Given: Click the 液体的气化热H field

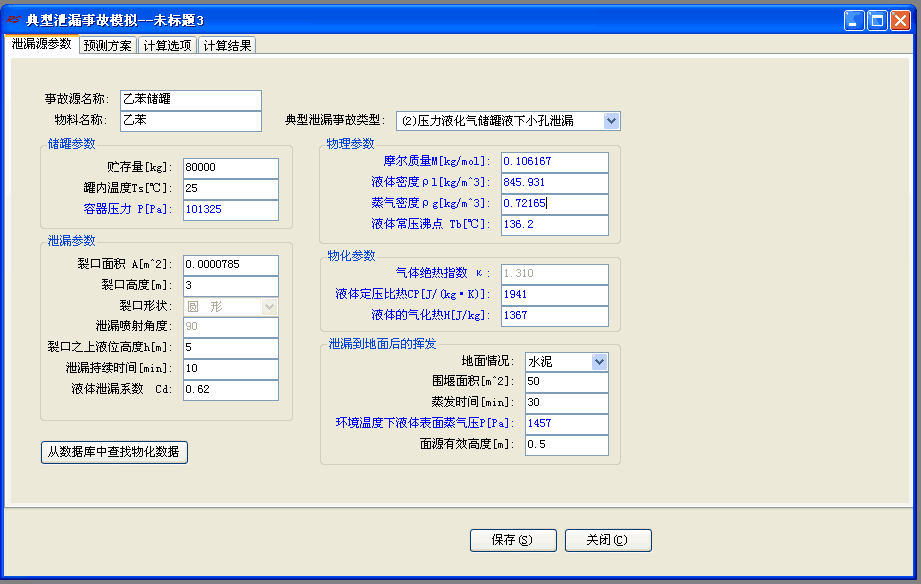Looking at the screenshot, I should coord(554,316).
